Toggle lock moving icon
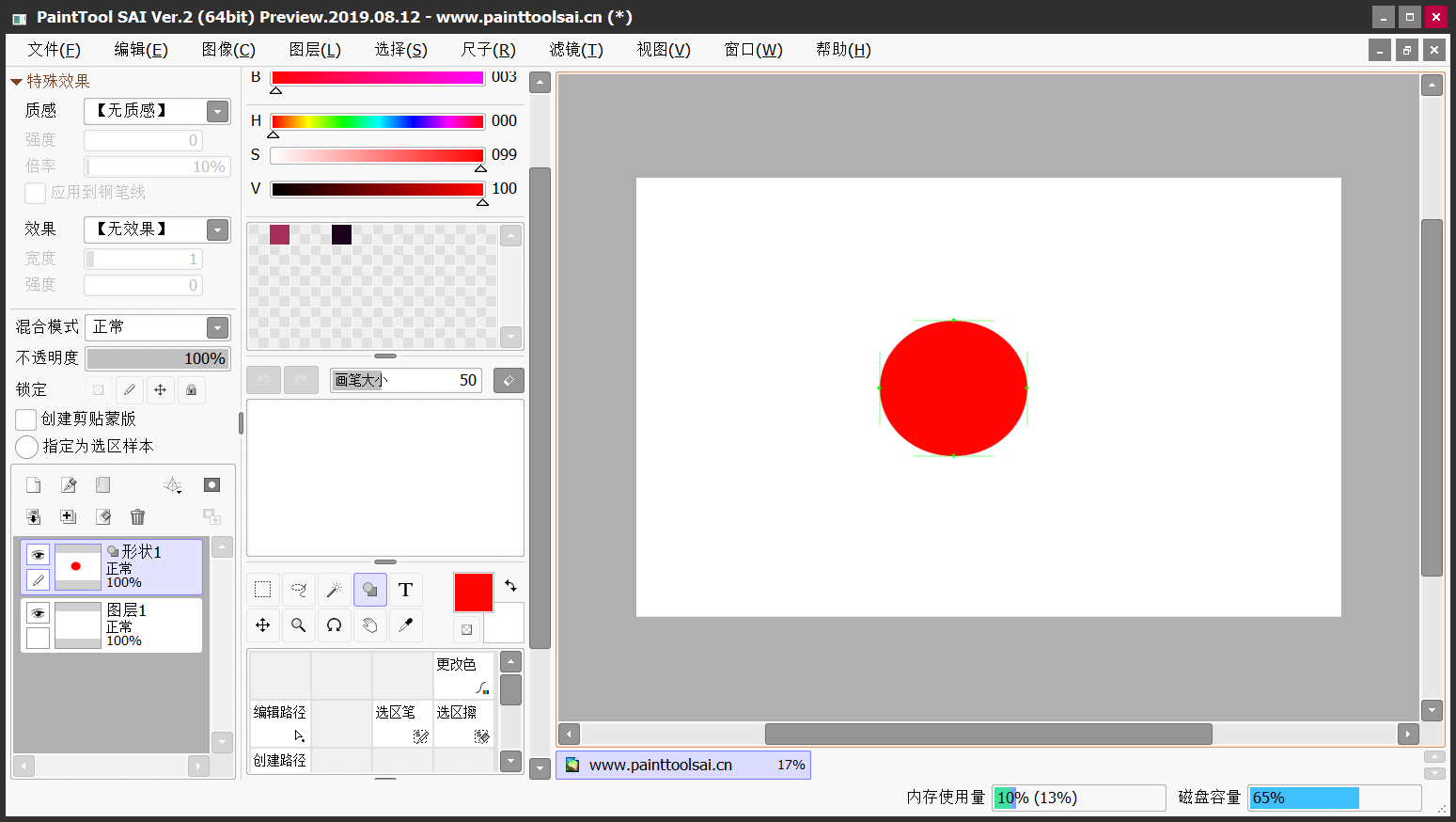 (161, 389)
